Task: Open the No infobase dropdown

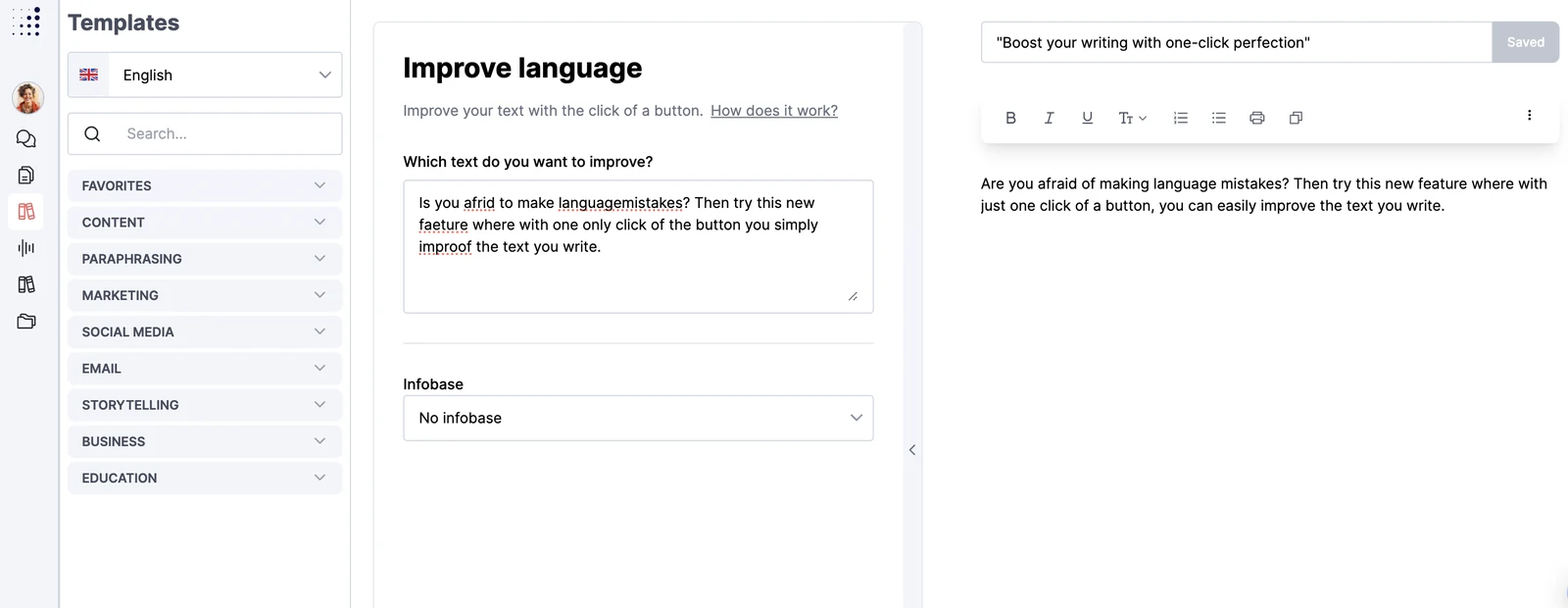Action: 638,418
